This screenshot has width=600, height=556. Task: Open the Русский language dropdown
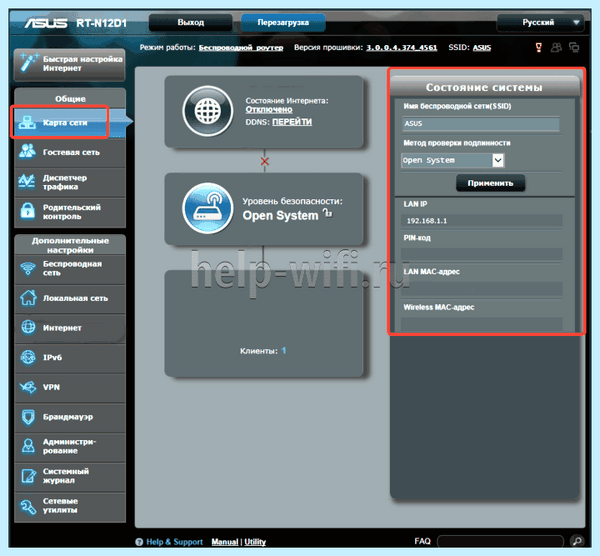540,23
